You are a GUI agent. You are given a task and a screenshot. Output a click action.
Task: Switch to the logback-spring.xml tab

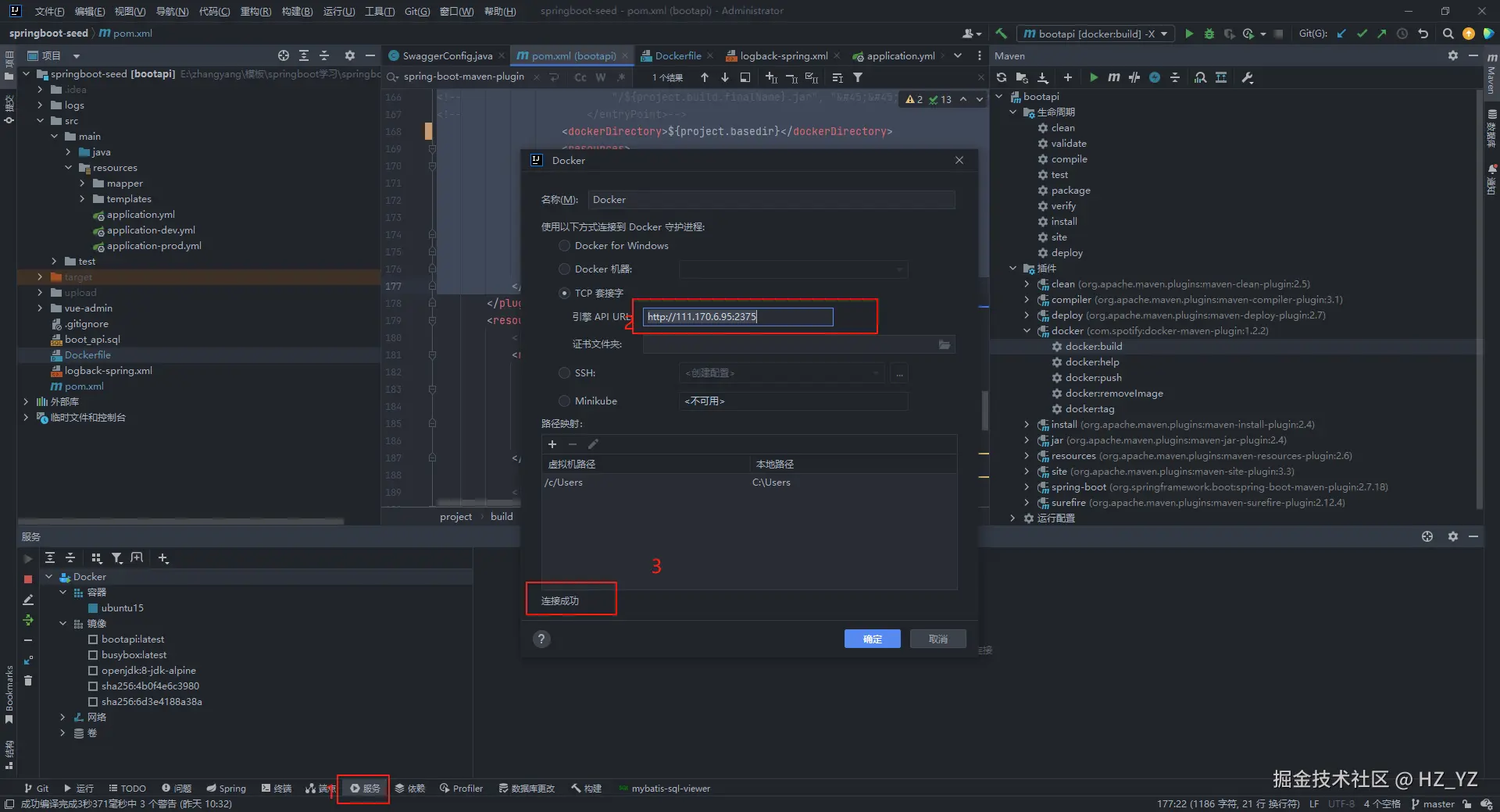(x=784, y=55)
